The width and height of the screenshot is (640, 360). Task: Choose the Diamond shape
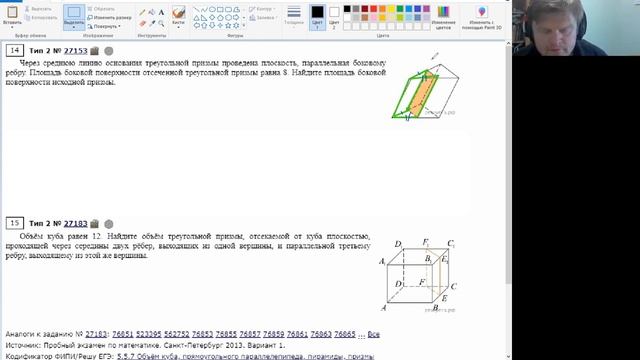[212, 18]
